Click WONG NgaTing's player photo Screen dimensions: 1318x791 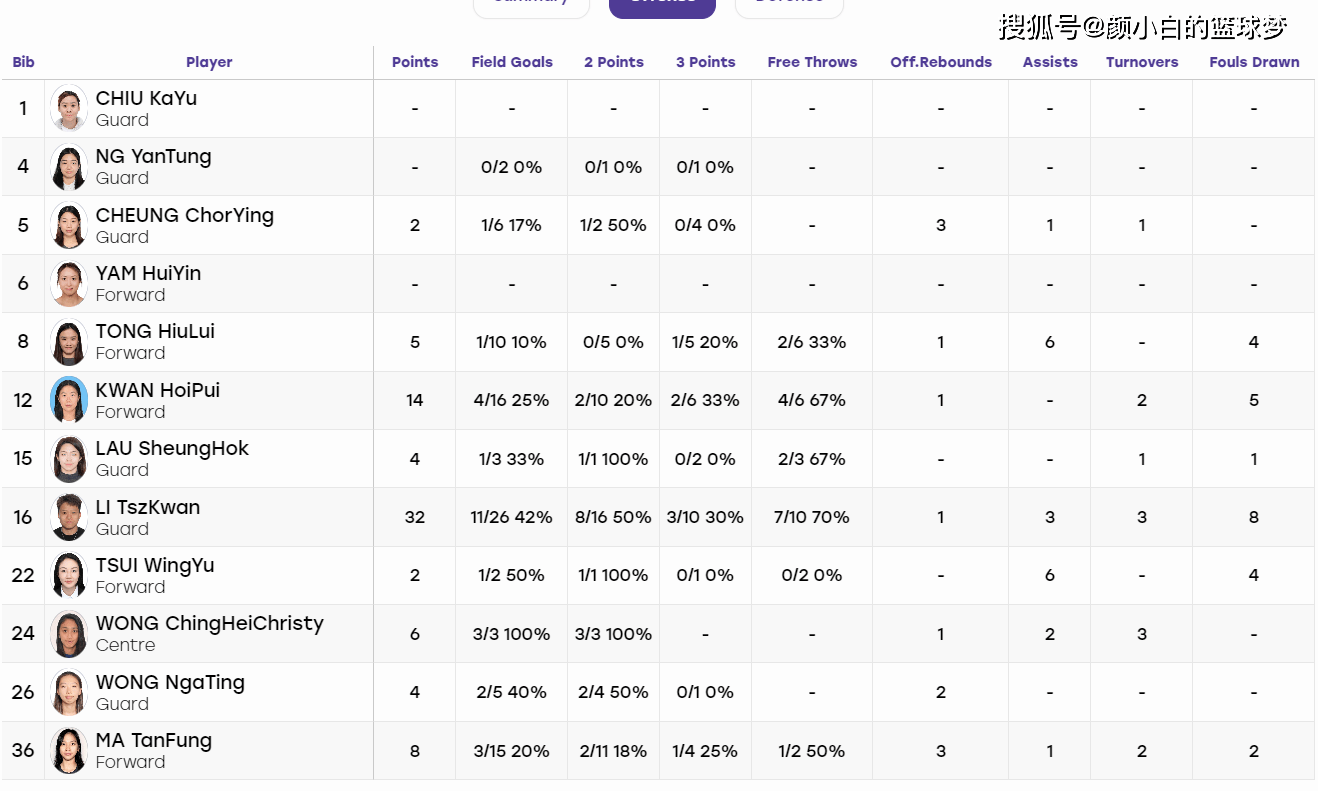pos(69,693)
